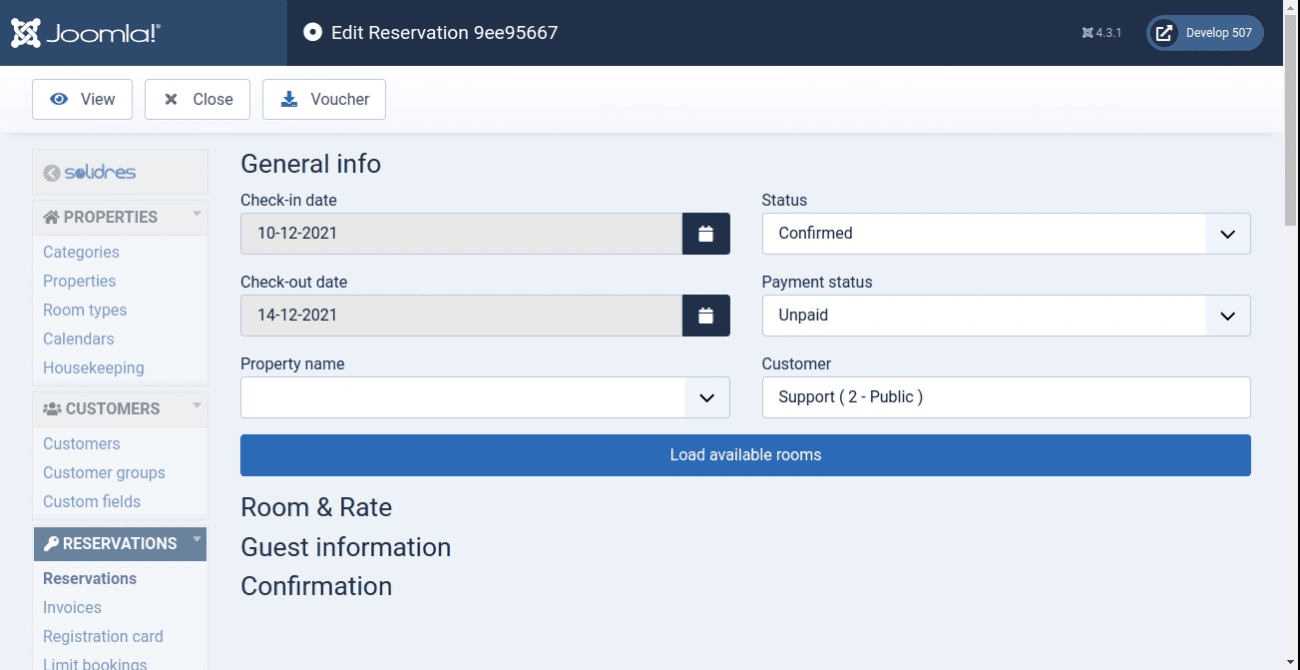Viewport: 1300px width, 670px height.
Task: Collapse the Properties sidebar section
Action: tap(197, 215)
